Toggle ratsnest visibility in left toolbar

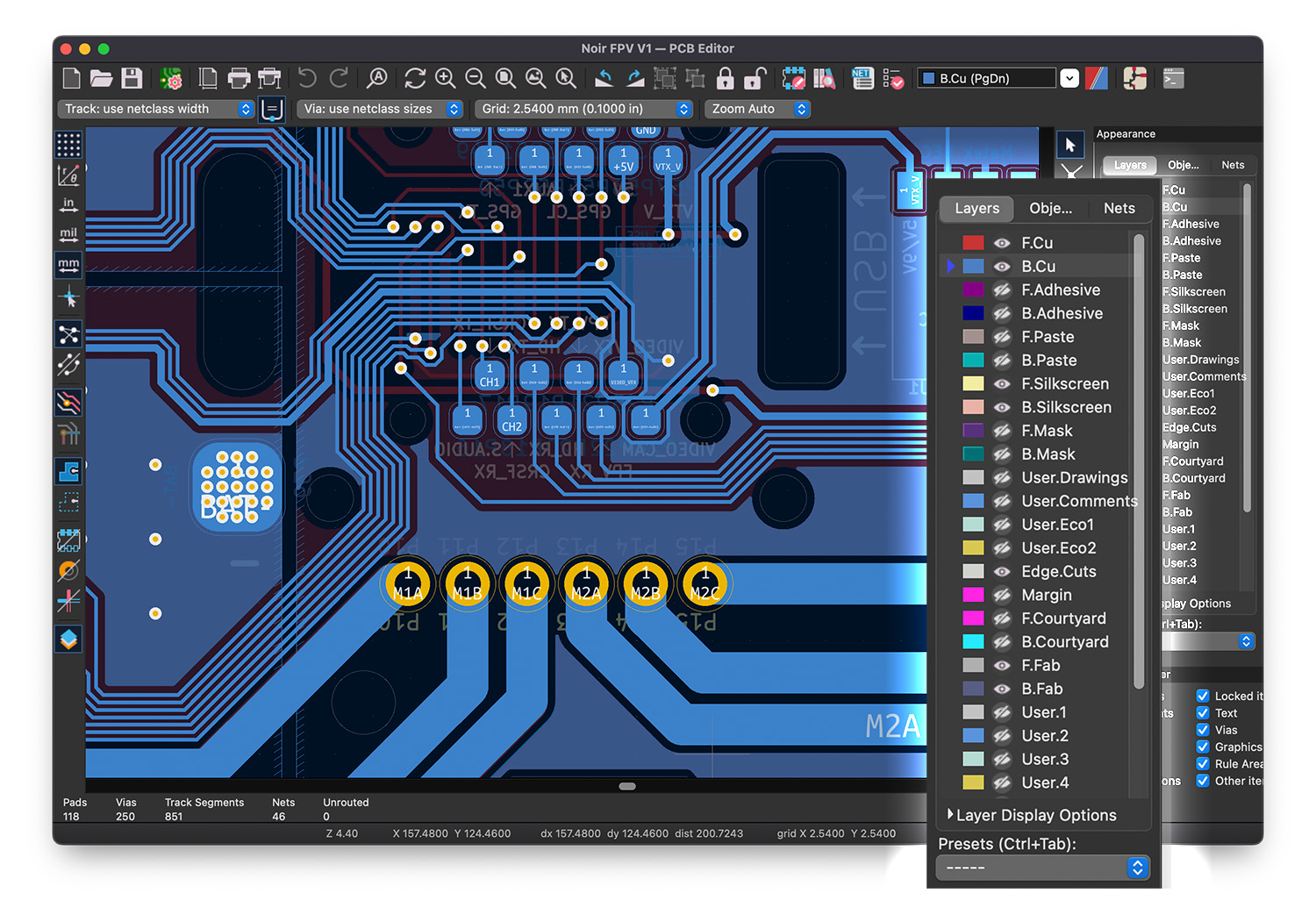[68, 334]
